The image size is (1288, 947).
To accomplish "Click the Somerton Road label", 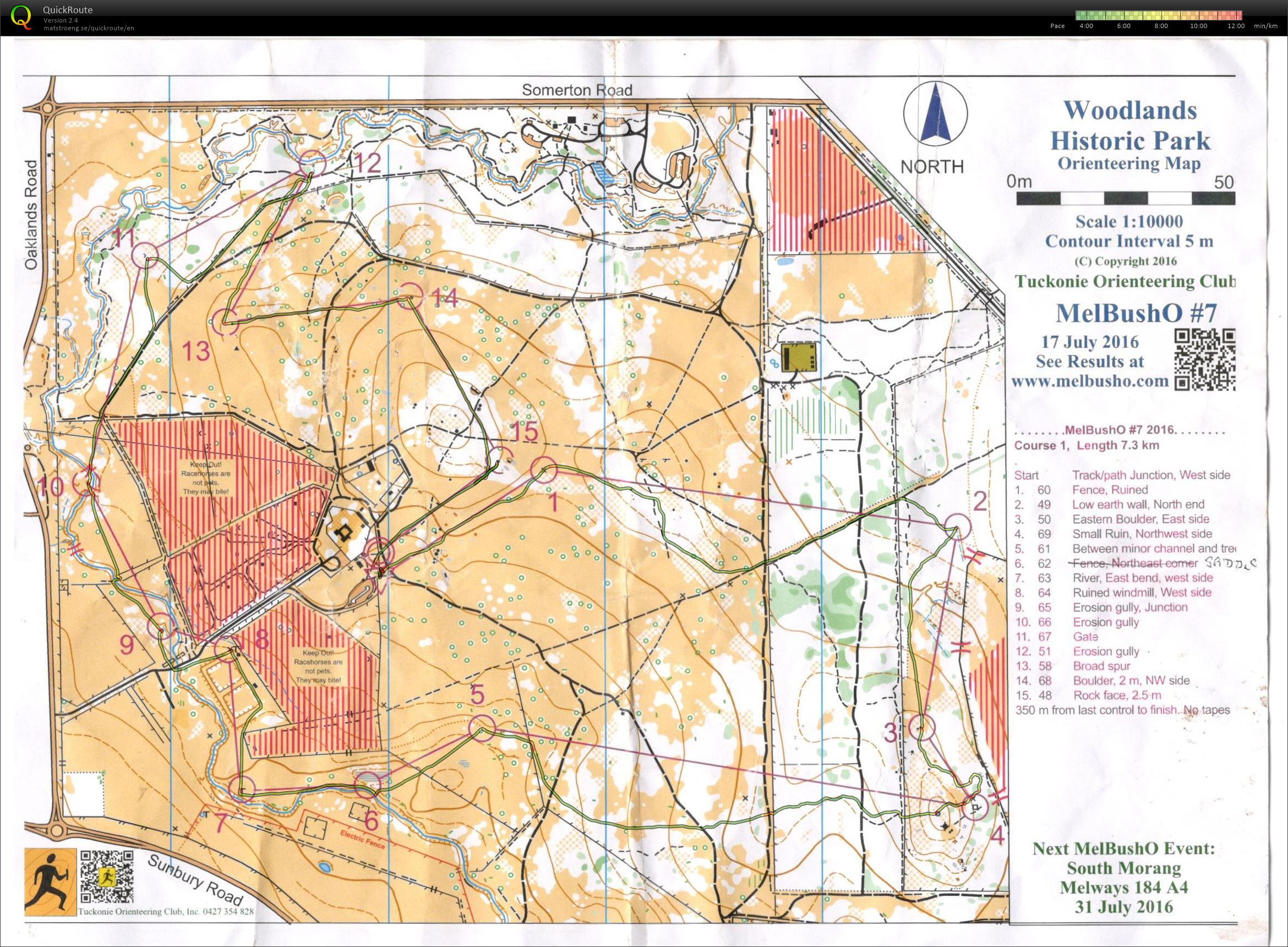I will [577, 90].
